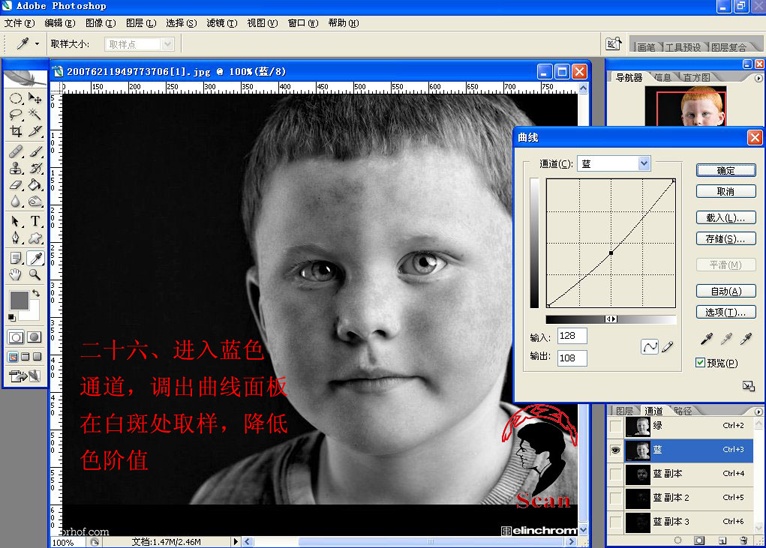Image resolution: width=766 pixels, height=548 pixels.
Task: Load channel as selection circle icon
Action: 678,541
